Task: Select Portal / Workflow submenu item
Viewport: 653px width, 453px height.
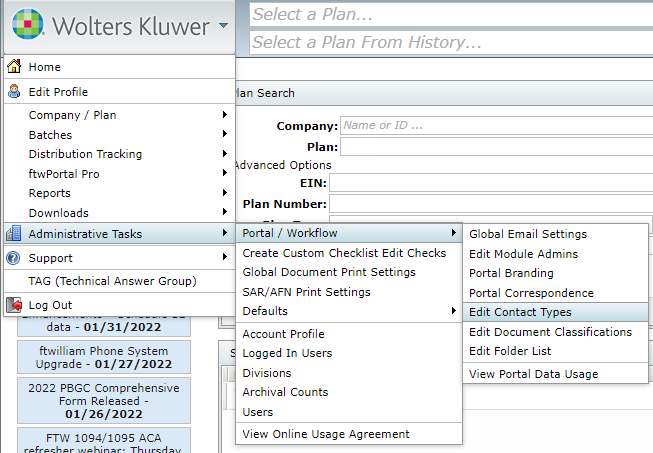Action: coord(349,233)
